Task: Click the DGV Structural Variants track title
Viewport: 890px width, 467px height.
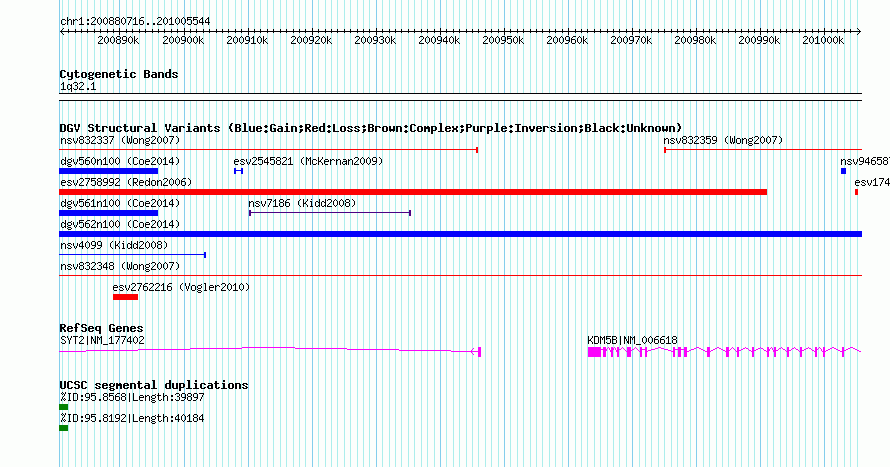Action: 371,128
